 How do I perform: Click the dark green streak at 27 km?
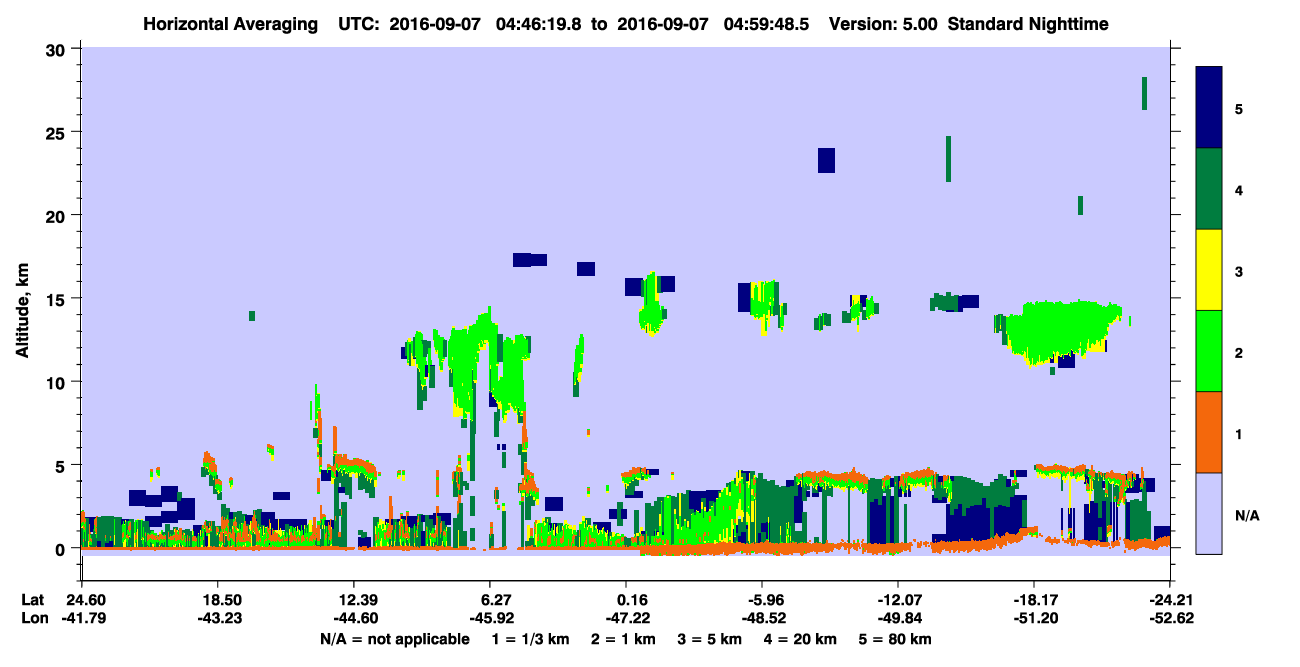(x=1144, y=93)
